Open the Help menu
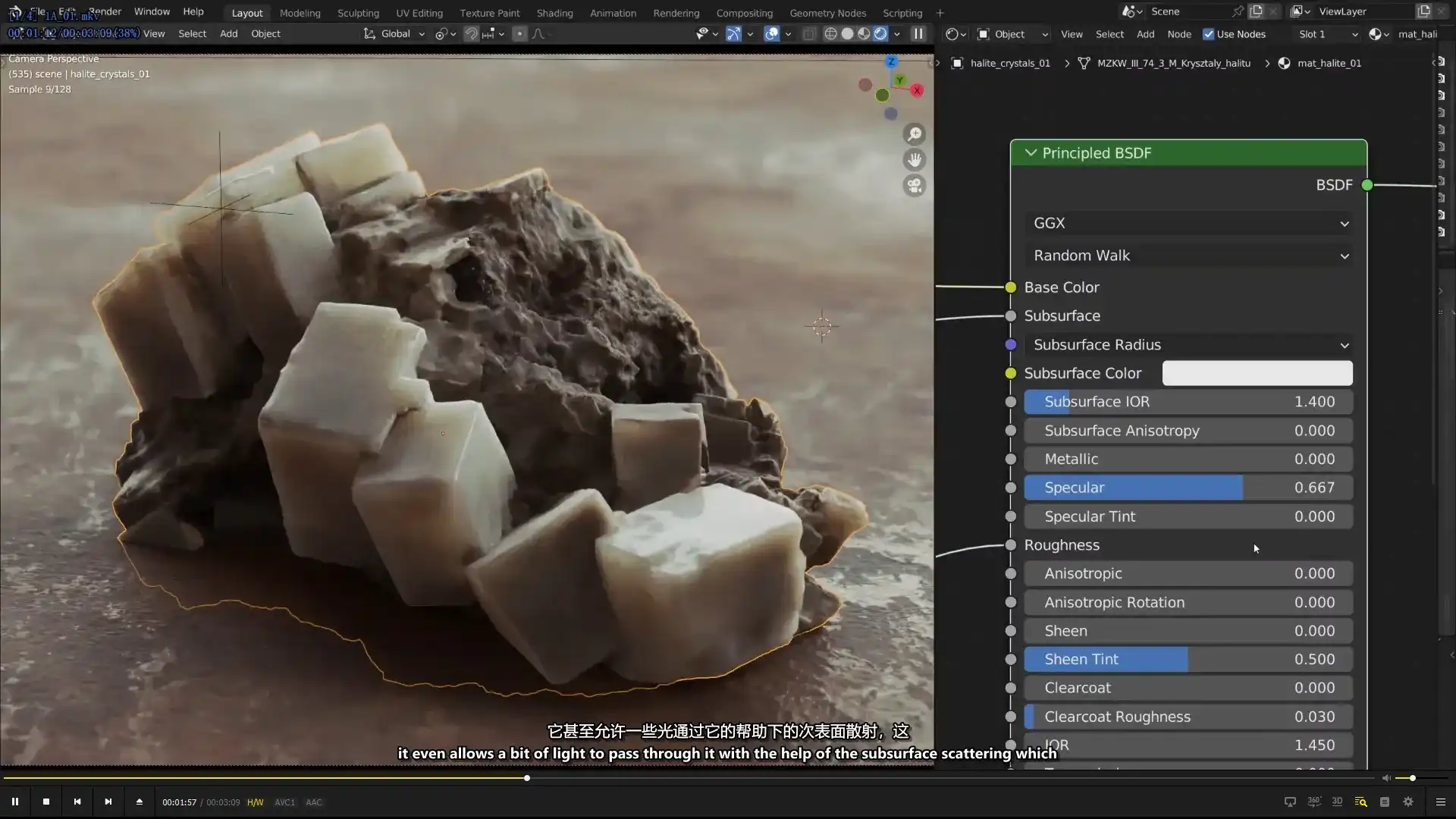The image size is (1456, 819). pyautogui.click(x=193, y=11)
